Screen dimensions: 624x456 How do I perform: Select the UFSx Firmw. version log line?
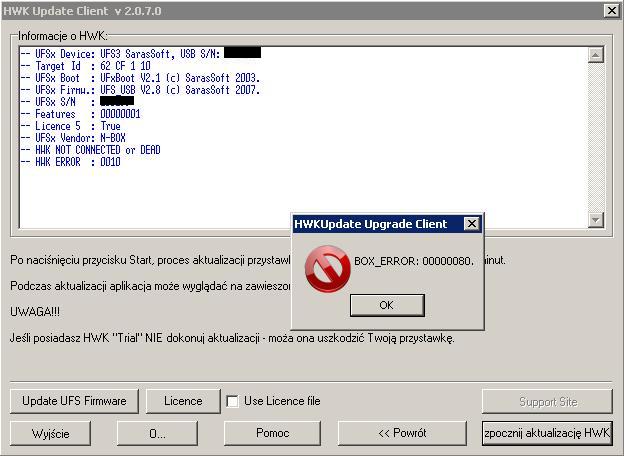pyautogui.click(x=140, y=90)
